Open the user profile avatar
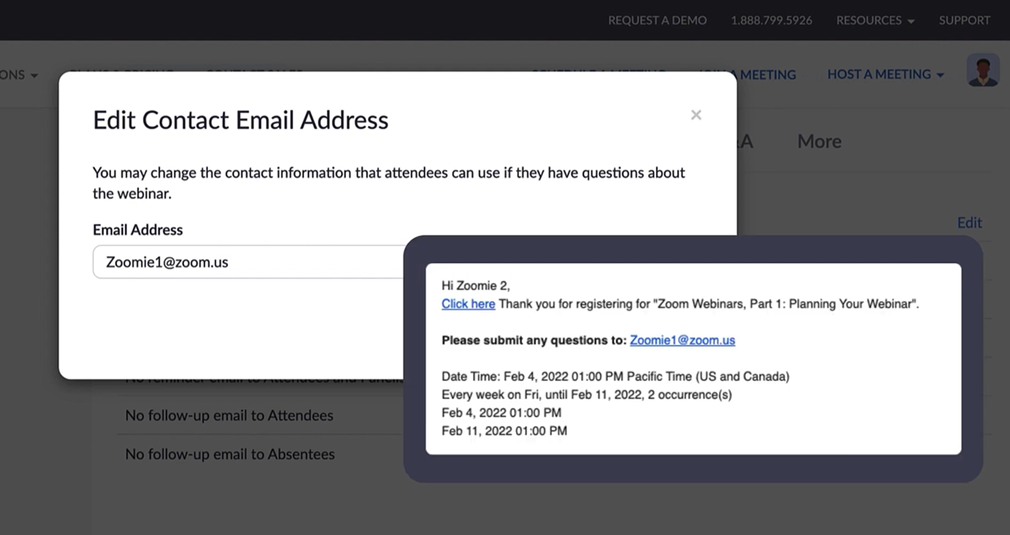 coord(983,71)
